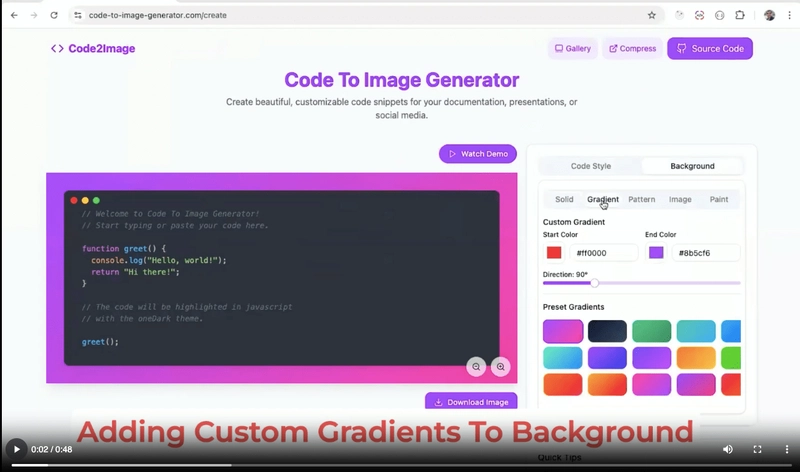Bookmark this page with the star icon
This screenshot has width=800, height=472.
[x=652, y=15]
